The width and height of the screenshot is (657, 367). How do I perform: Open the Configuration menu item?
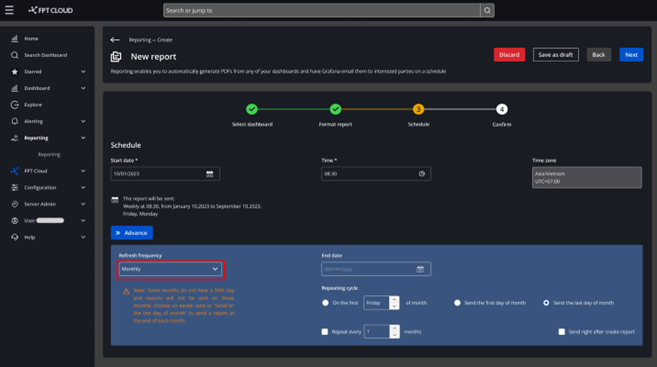(x=40, y=187)
